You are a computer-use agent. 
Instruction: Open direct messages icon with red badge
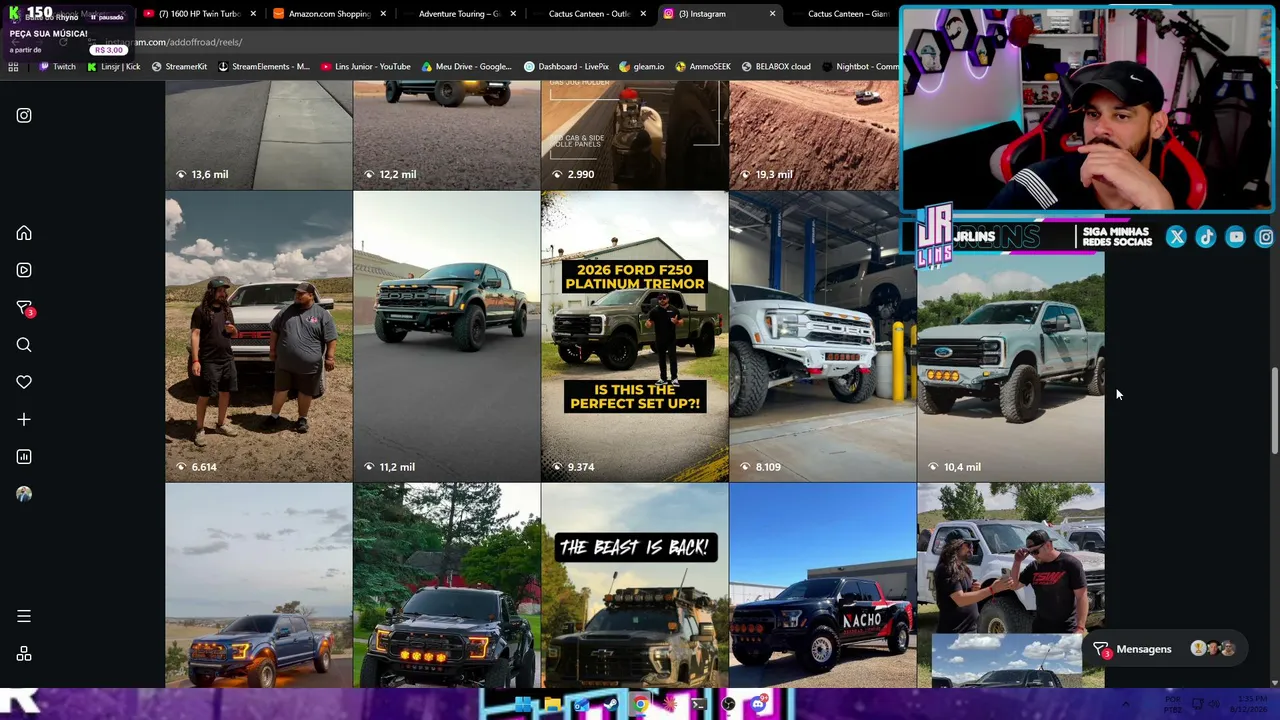click(x=24, y=308)
